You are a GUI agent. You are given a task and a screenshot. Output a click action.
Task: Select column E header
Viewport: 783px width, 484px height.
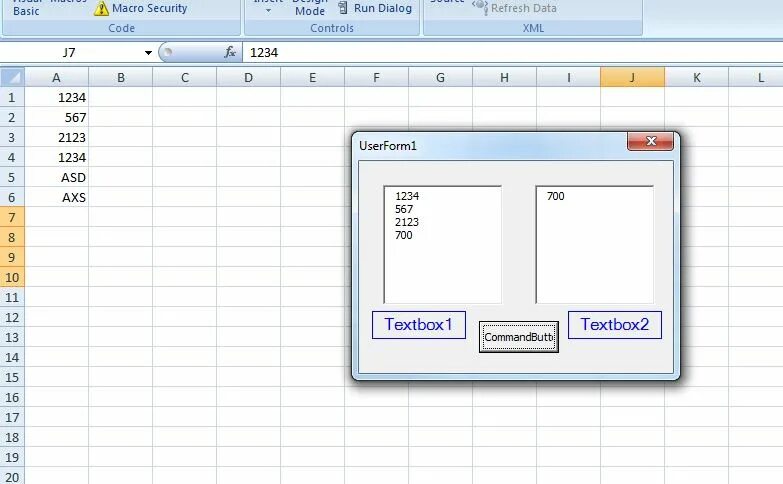point(312,77)
